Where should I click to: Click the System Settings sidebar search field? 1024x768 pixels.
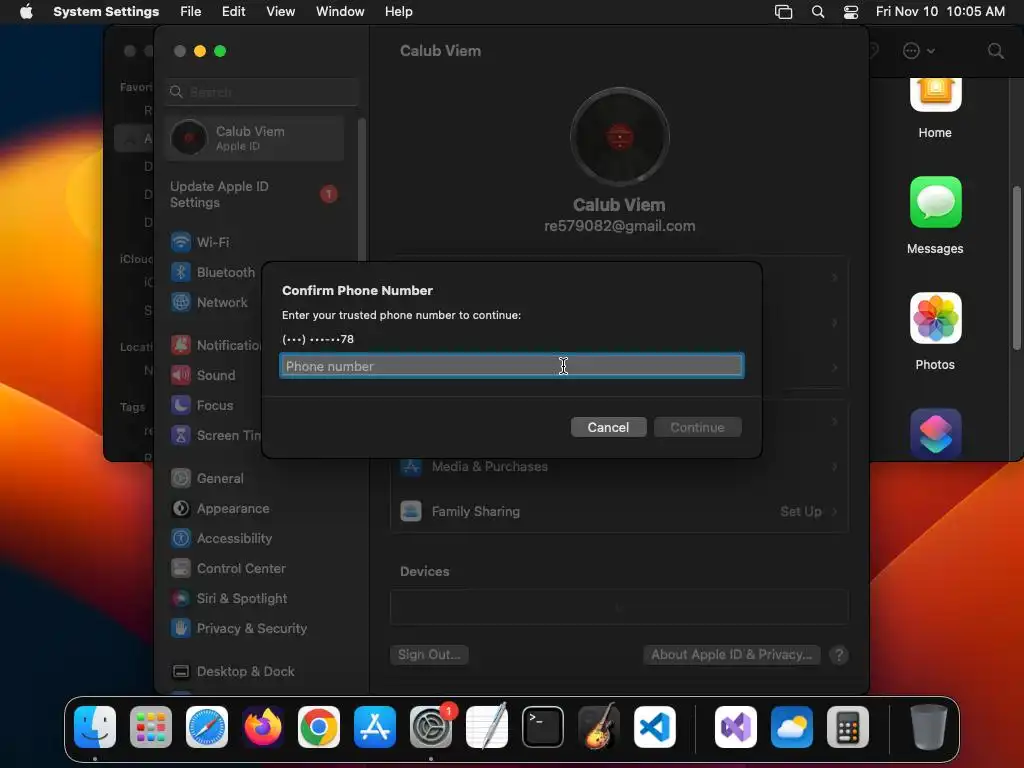pos(262,92)
